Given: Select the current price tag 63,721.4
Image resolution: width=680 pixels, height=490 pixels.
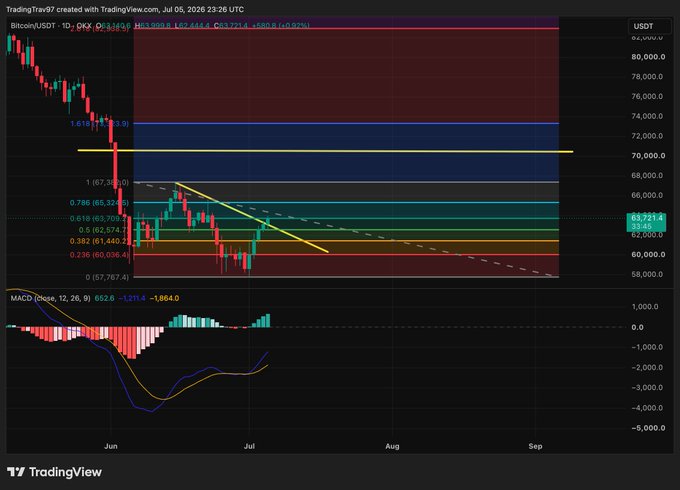Looking at the screenshot, I should 647,222.
